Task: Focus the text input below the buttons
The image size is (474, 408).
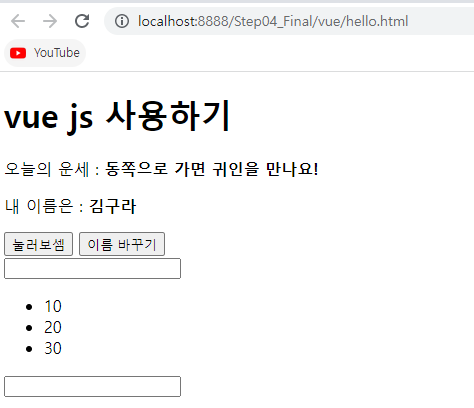Action: click(x=92, y=268)
